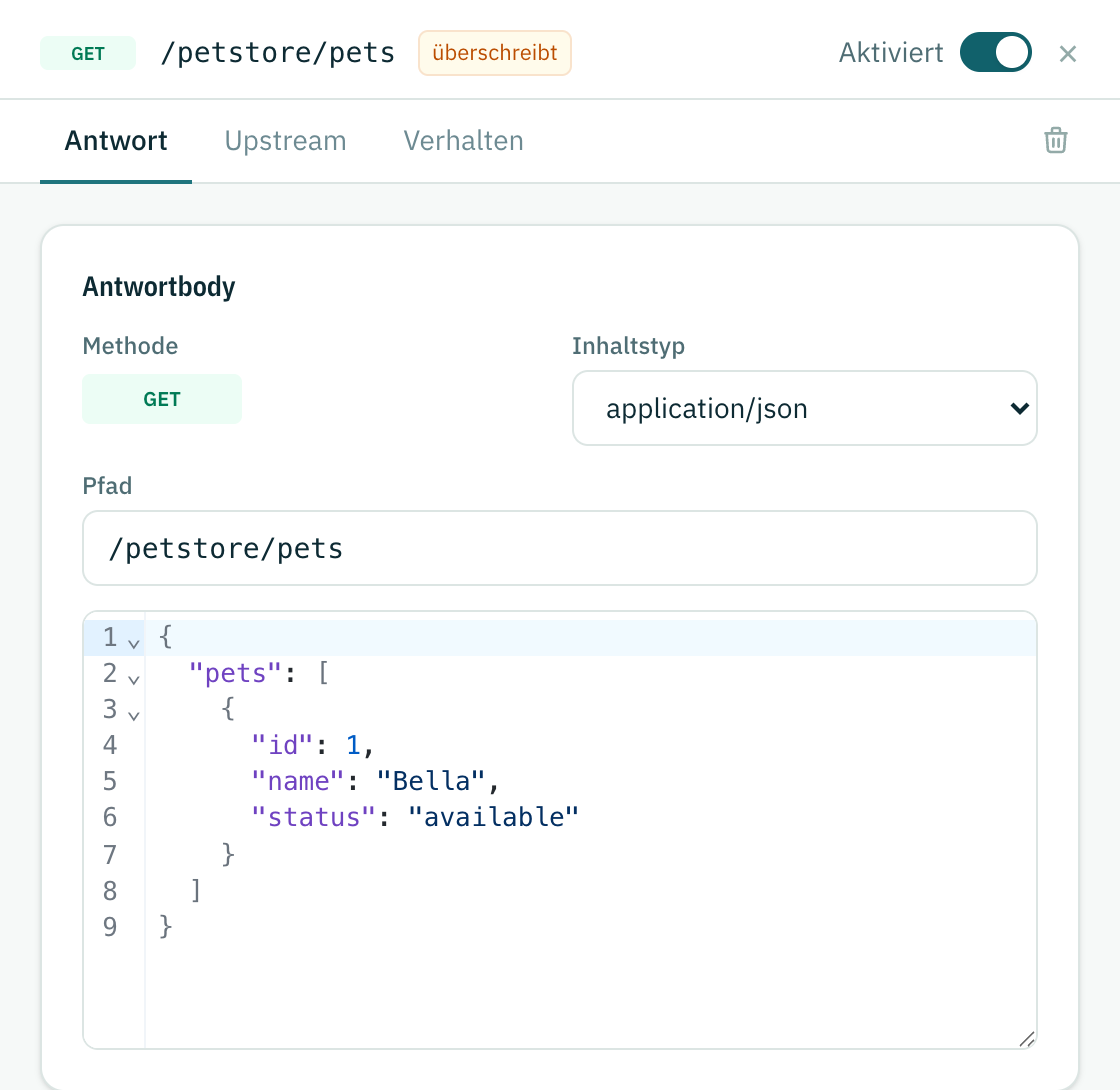Collapse the "pets" array on line 2
The width and height of the screenshot is (1120, 1090).
[134, 679]
